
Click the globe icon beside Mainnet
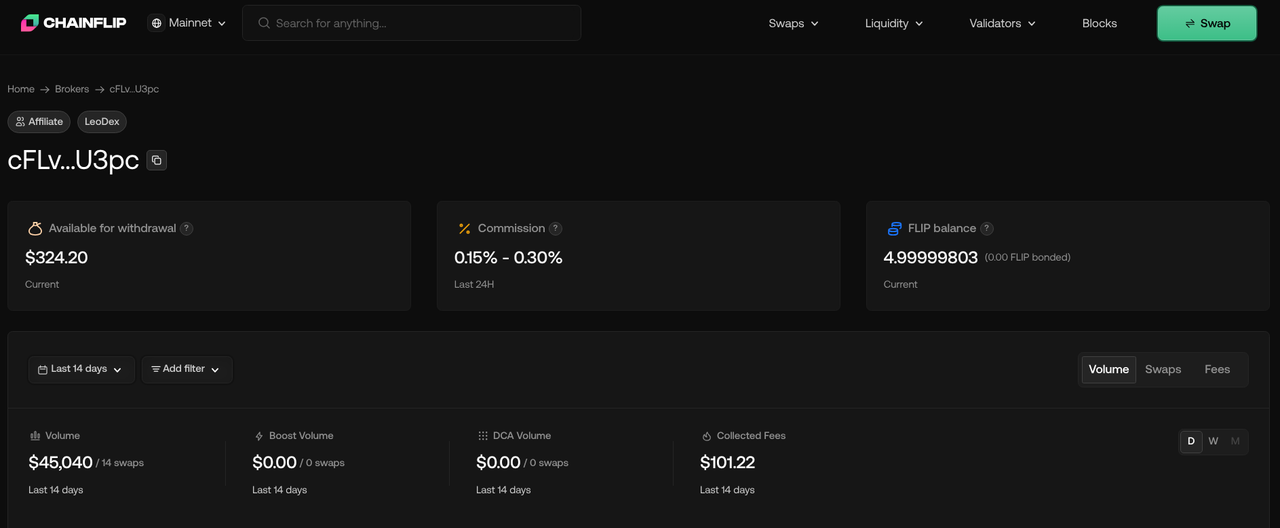[157, 23]
